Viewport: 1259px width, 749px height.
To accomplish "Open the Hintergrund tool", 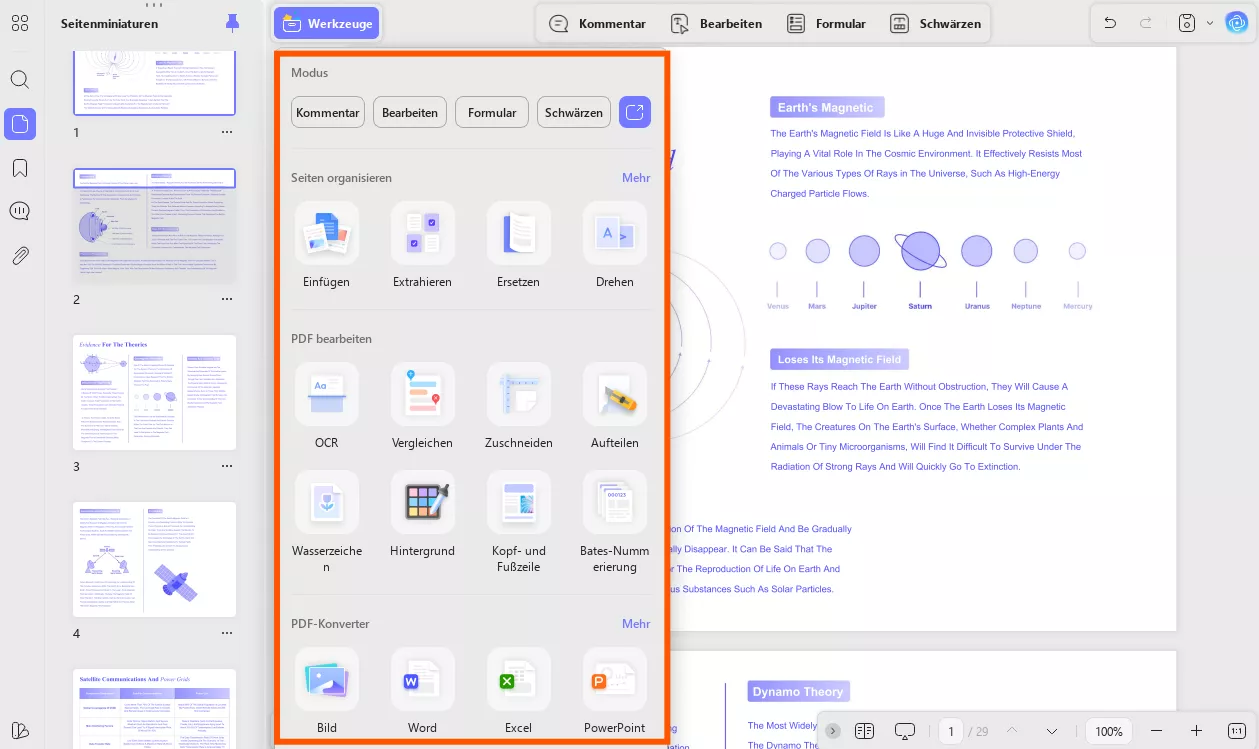I will [x=423, y=515].
